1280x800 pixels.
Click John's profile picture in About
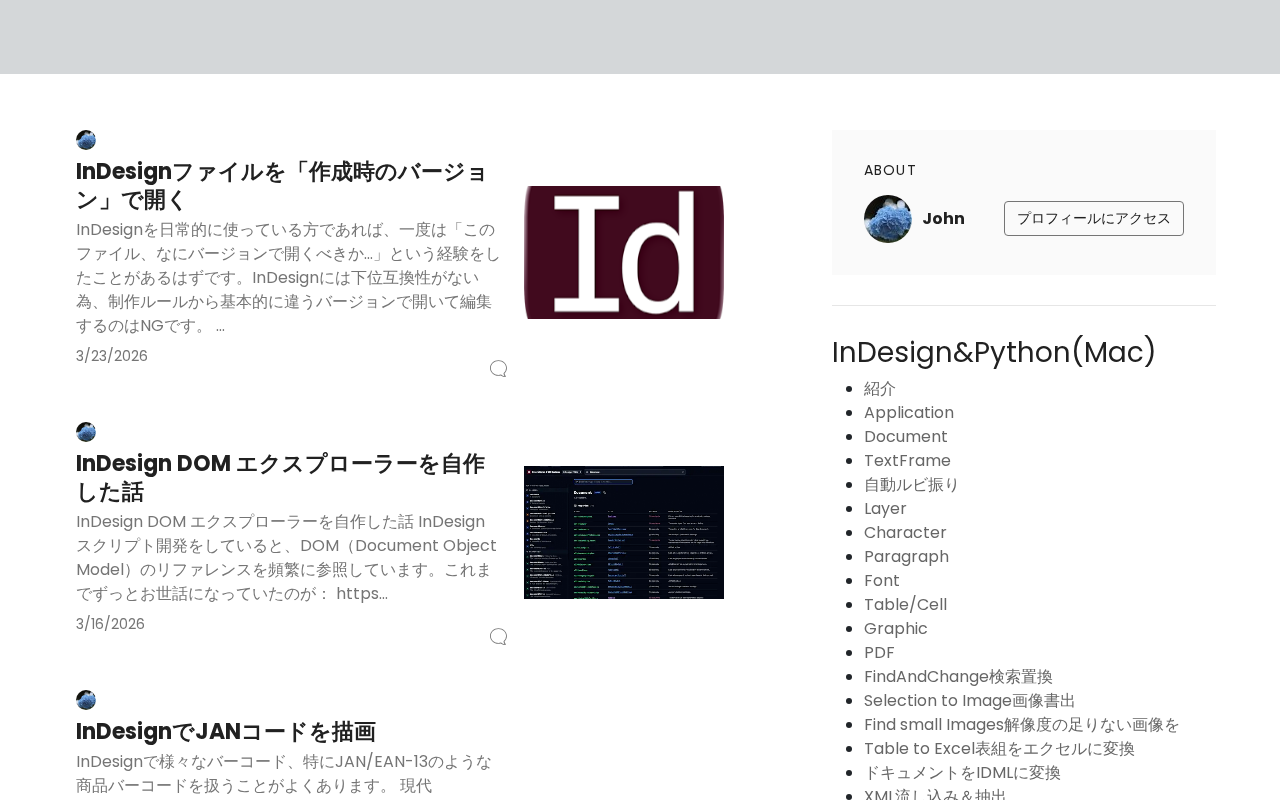[x=888, y=219]
